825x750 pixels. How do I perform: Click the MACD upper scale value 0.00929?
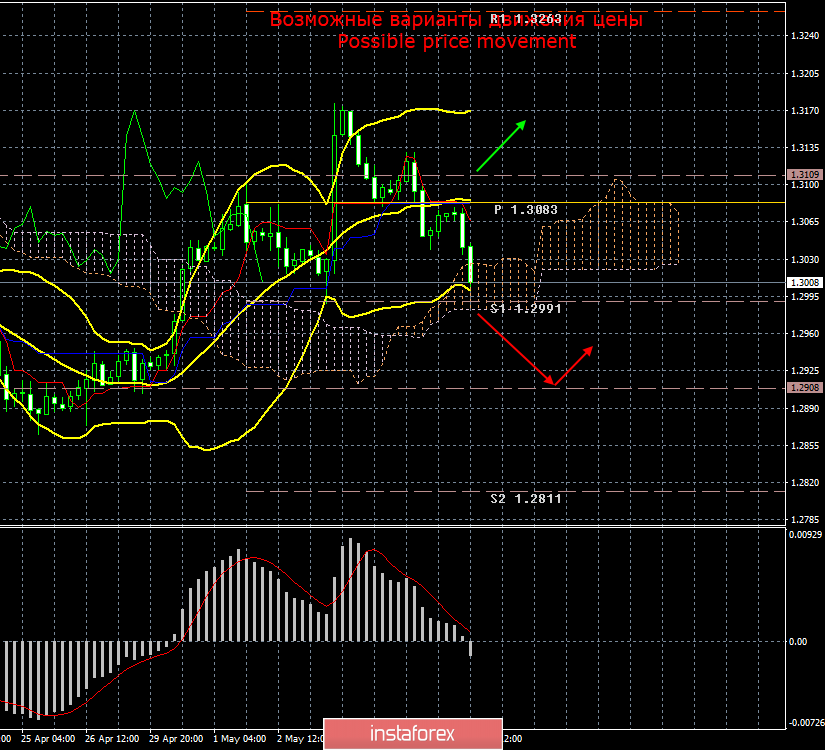805,535
